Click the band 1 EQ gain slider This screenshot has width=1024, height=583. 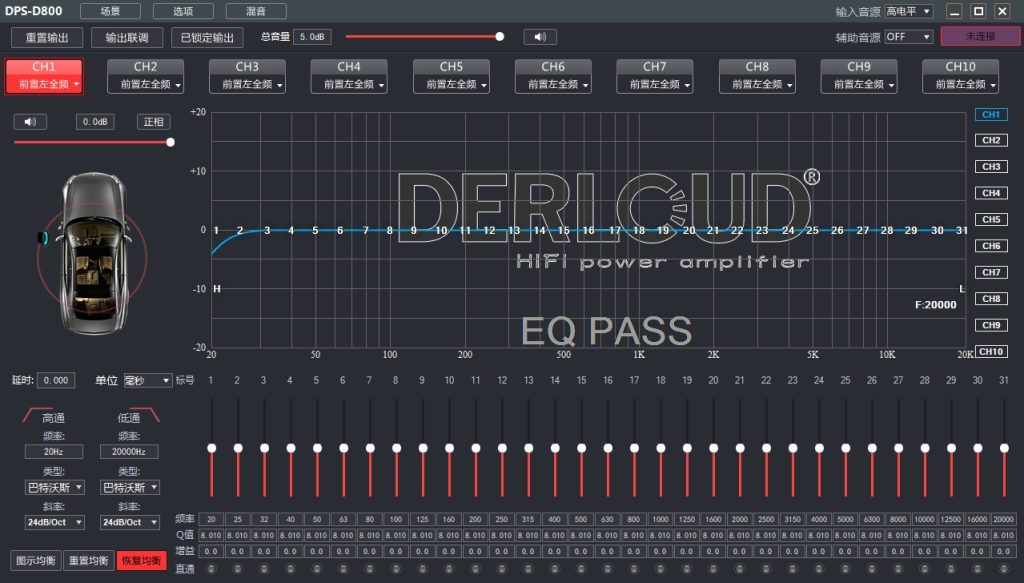[x=212, y=448]
